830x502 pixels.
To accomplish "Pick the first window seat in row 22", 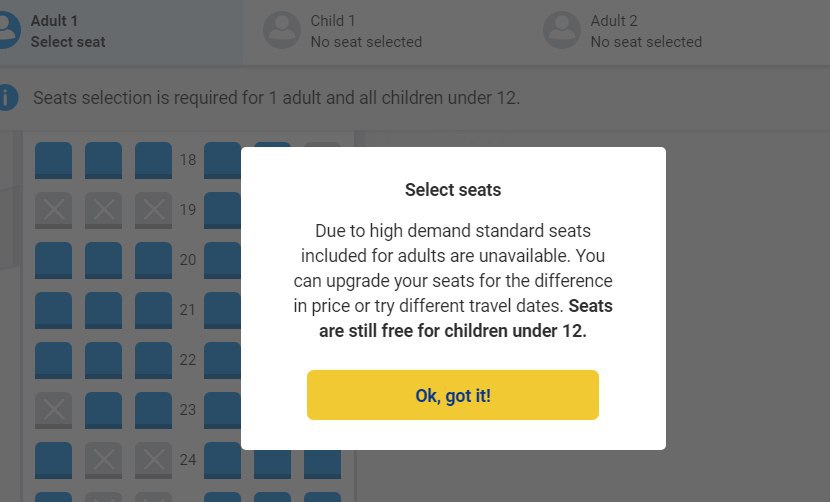I will pos(53,360).
